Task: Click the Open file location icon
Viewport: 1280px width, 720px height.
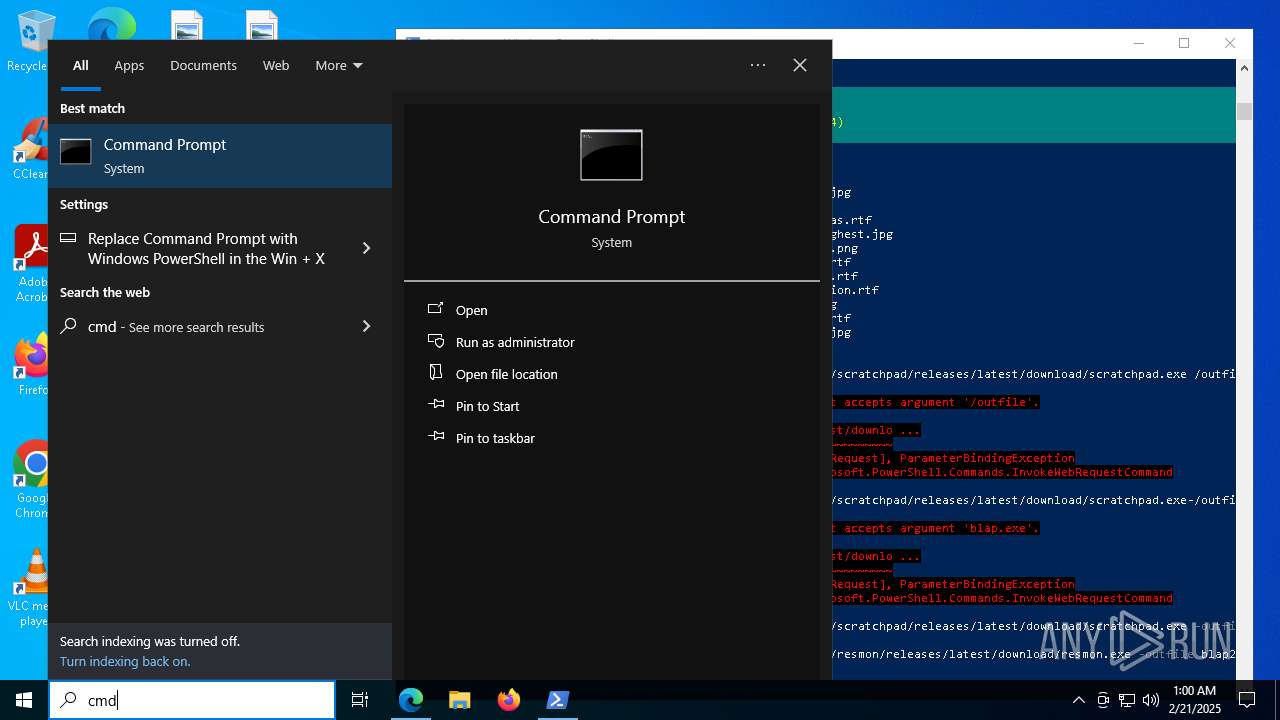Action: [435, 372]
